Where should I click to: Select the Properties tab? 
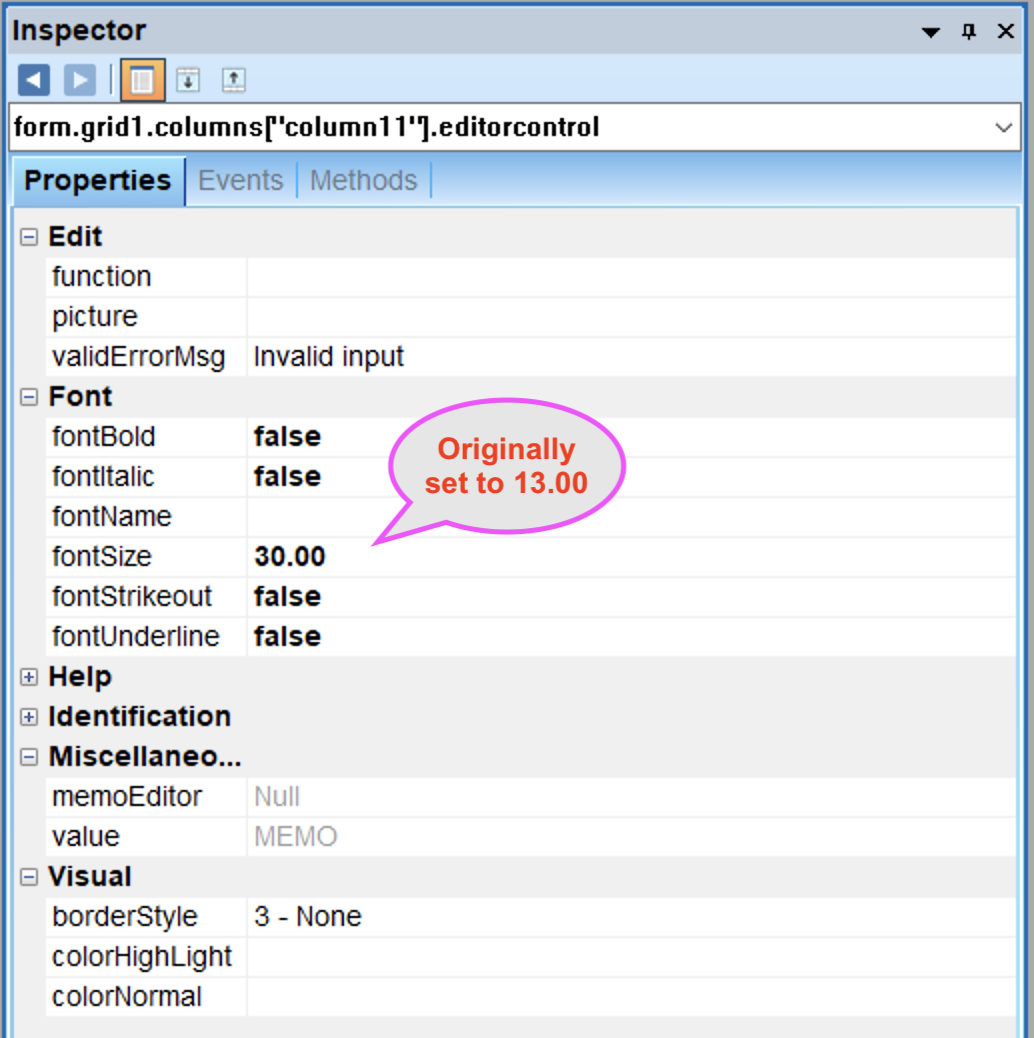pyautogui.click(x=98, y=181)
